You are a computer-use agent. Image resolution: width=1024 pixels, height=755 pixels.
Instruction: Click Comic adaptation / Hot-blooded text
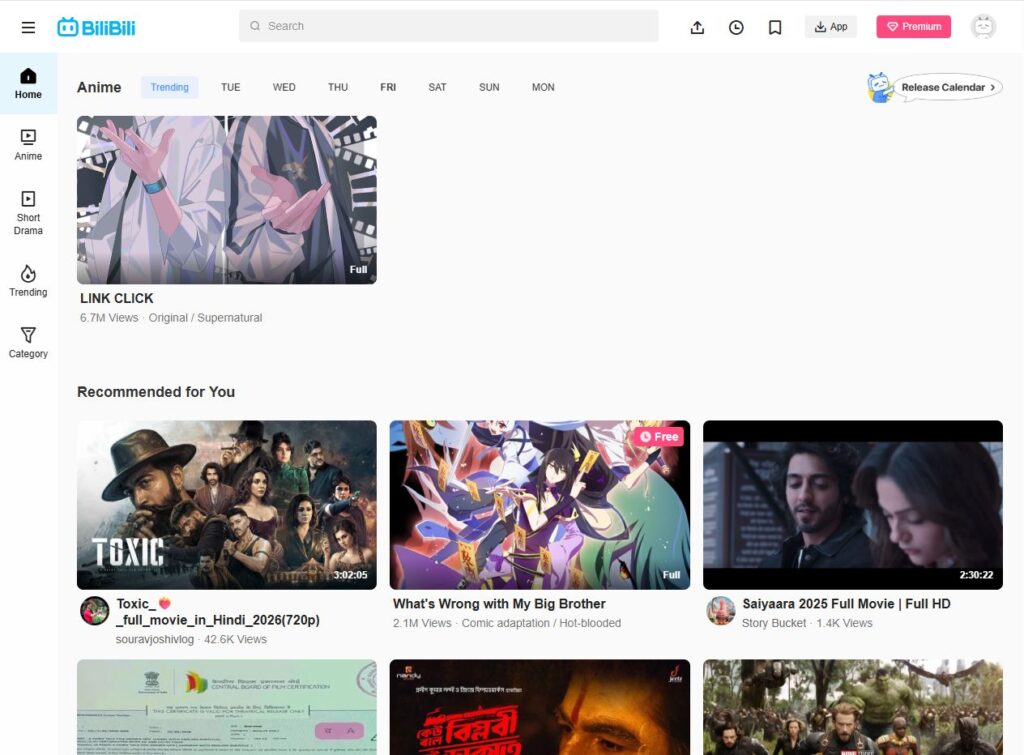(541, 623)
